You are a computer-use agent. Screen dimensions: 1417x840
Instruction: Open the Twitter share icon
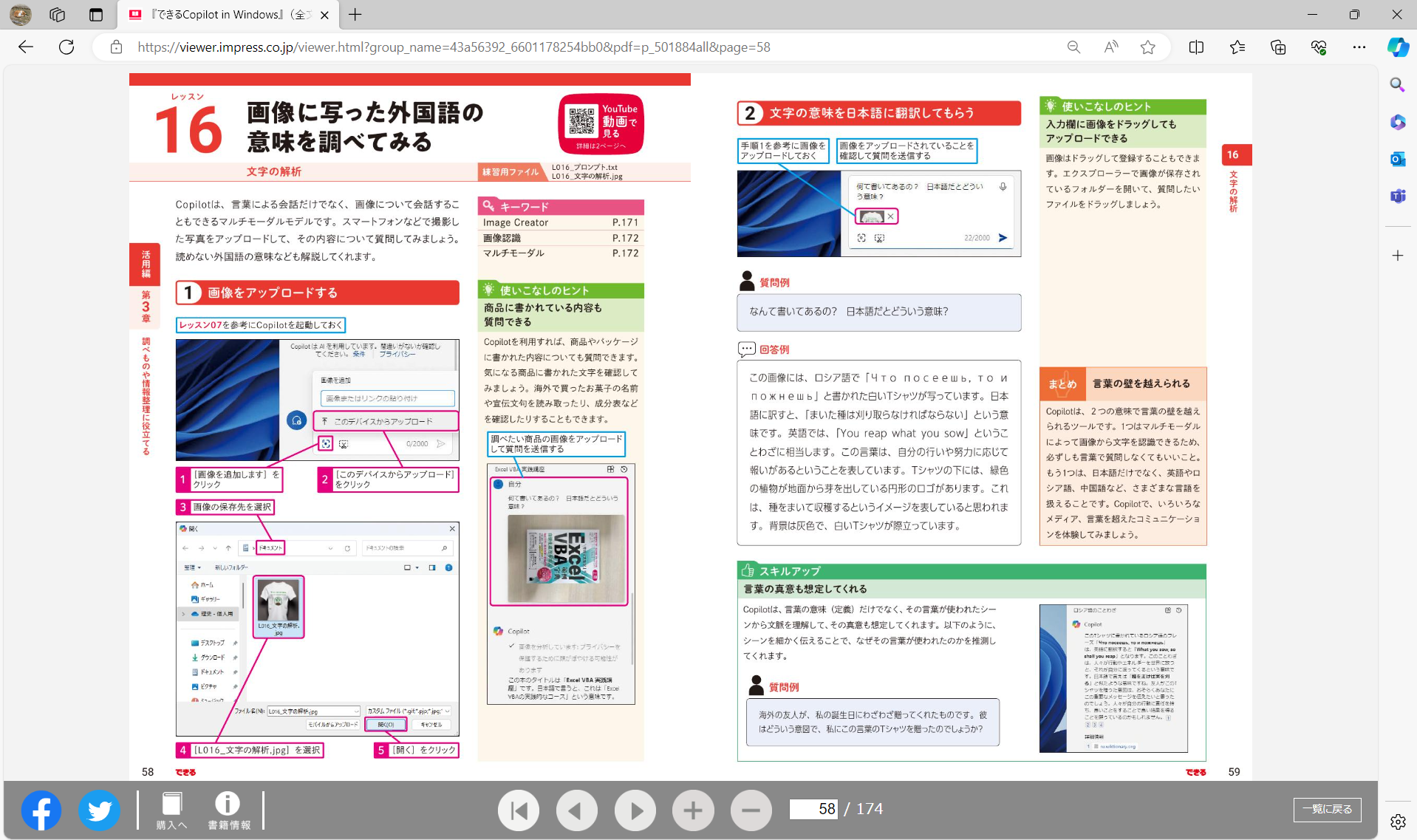(x=99, y=810)
